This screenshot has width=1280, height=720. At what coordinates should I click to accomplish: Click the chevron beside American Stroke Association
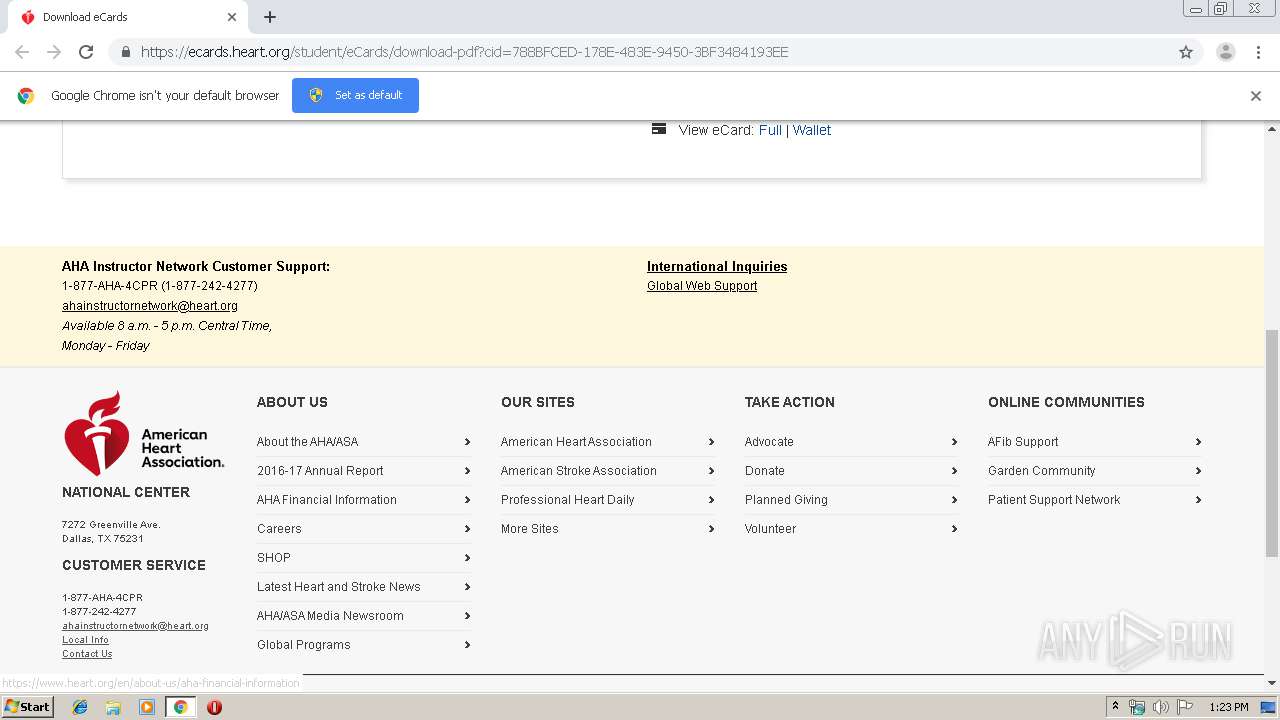click(711, 471)
